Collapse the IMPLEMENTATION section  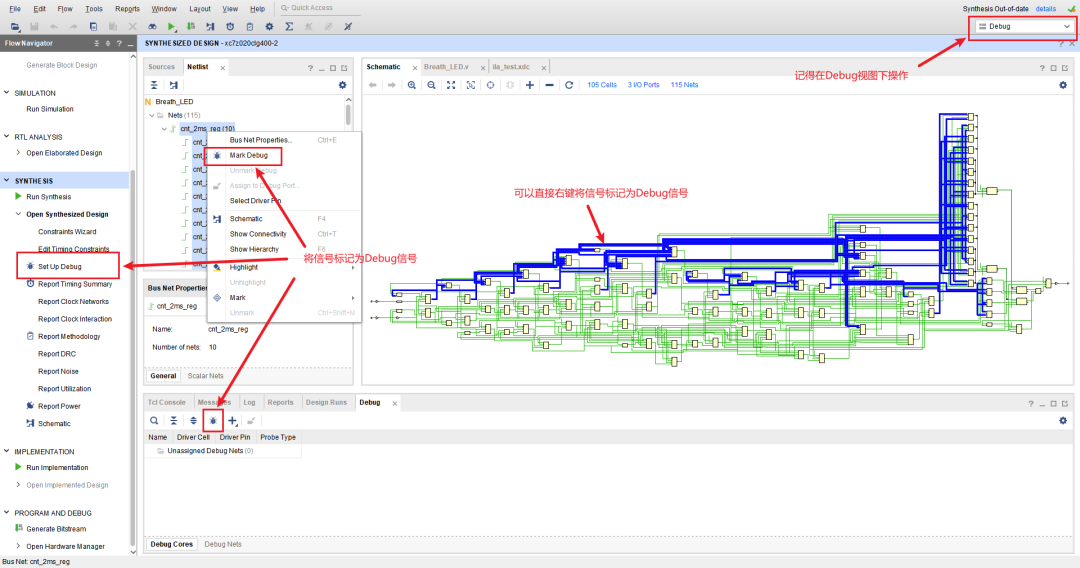[7, 451]
